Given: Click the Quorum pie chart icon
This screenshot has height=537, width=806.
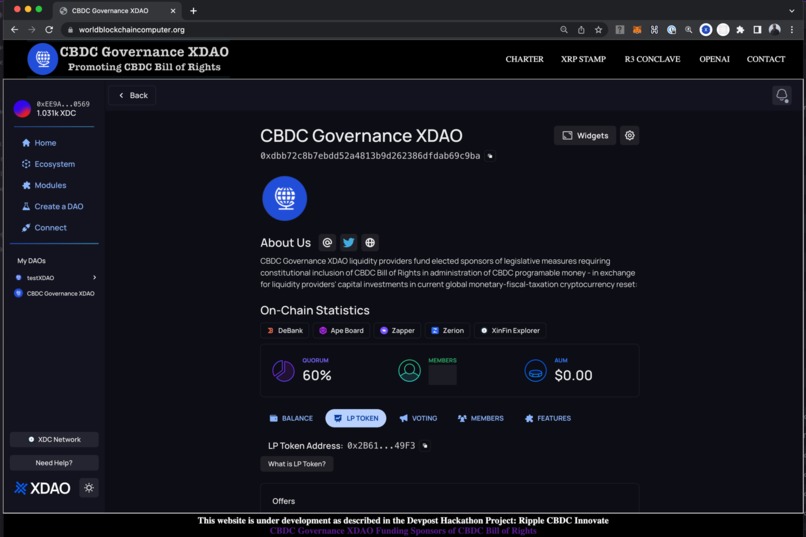Looking at the screenshot, I should (283, 371).
